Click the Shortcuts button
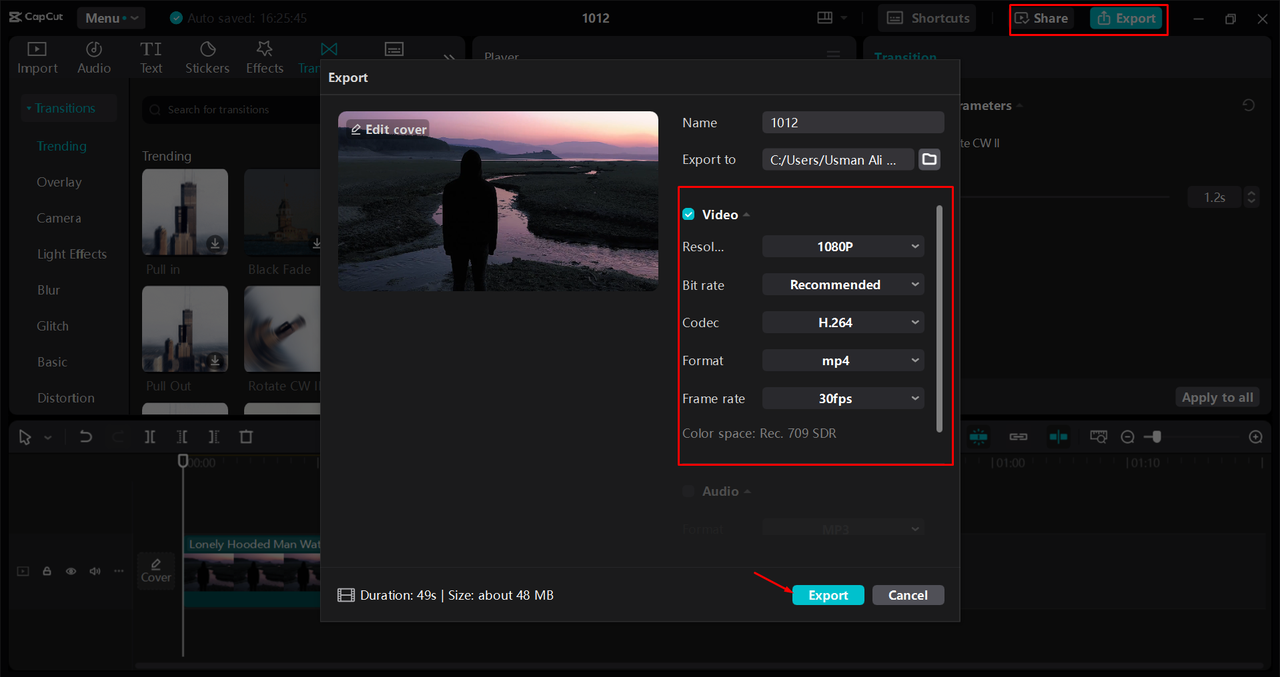This screenshot has width=1280, height=677. click(x=928, y=18)
